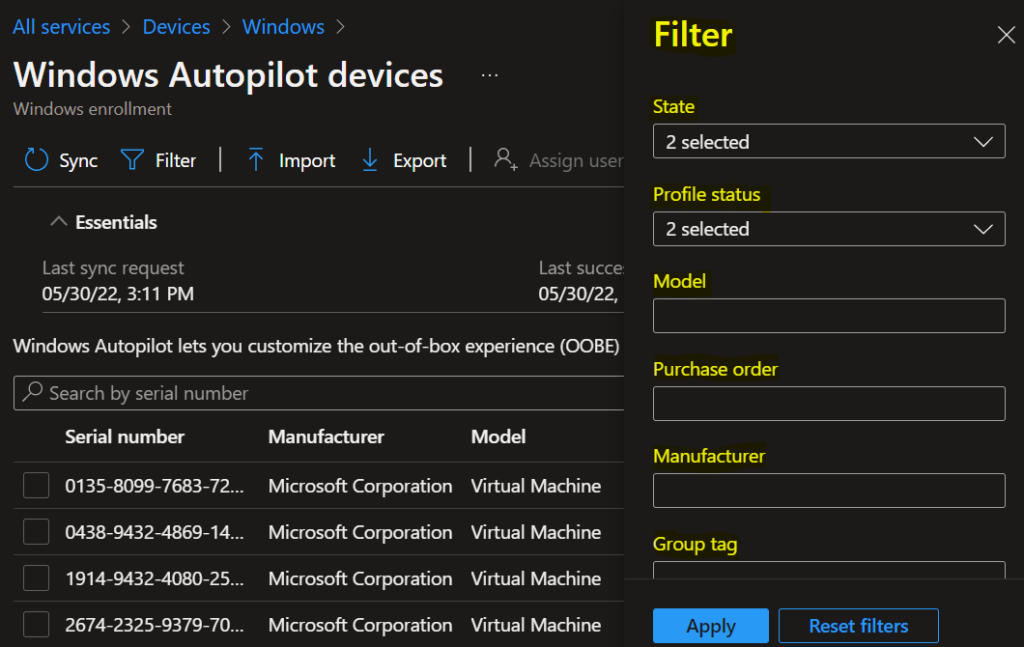Check the box for serial 0438-9432-4869-14...
This screenshot has height=647, width=1024.
[36, 532]
